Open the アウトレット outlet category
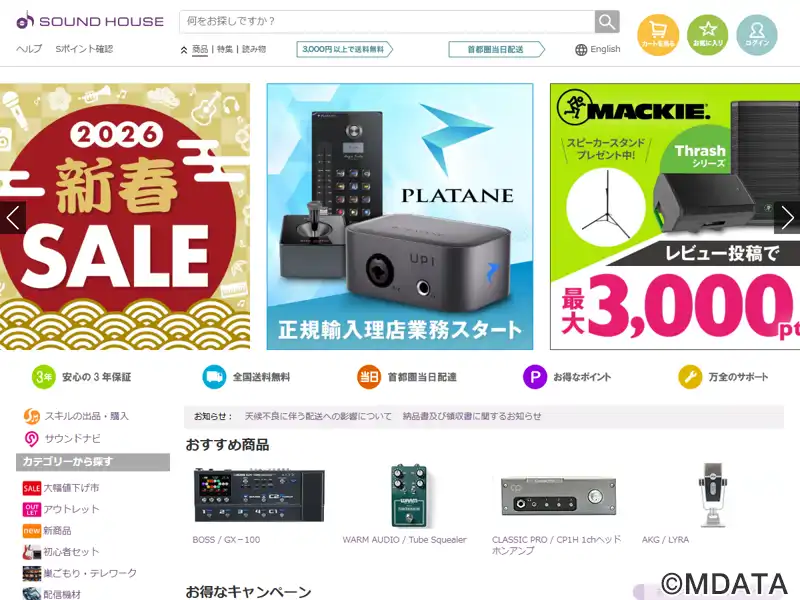 [x=61, y=509]
